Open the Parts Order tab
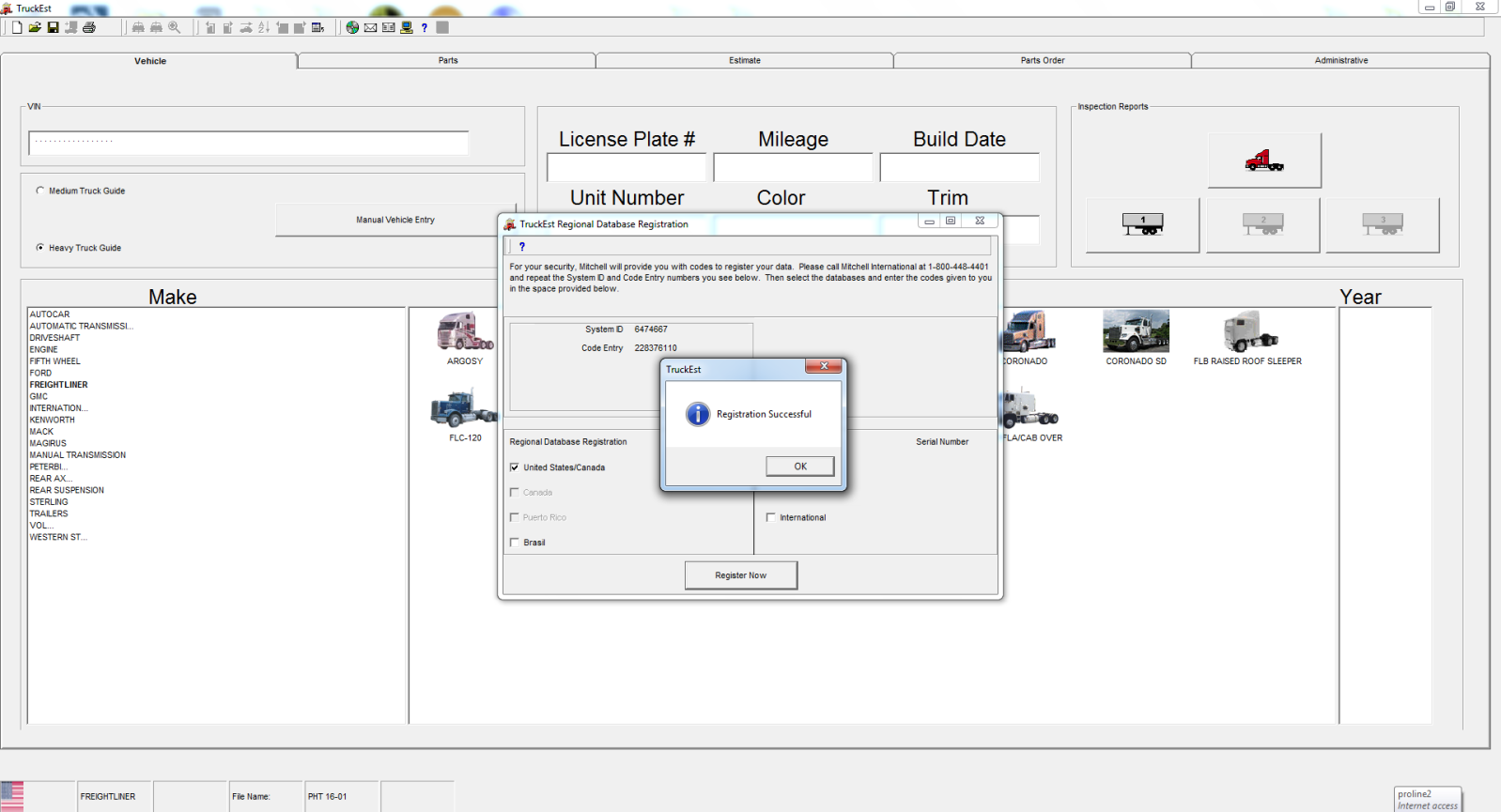Viewport: 1501px width, 812px height. click(1043, 60)
